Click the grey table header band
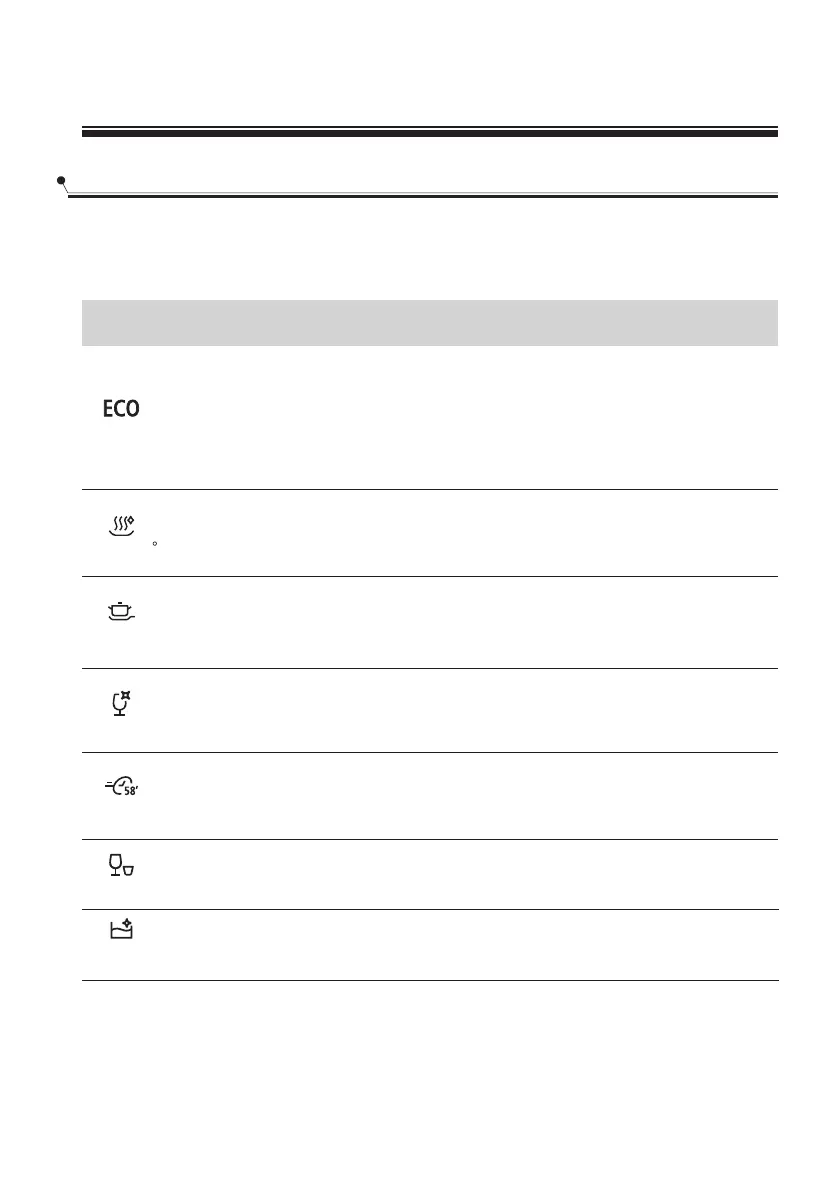This screenshot has height=1190, width=838. (x=430, y=323)
